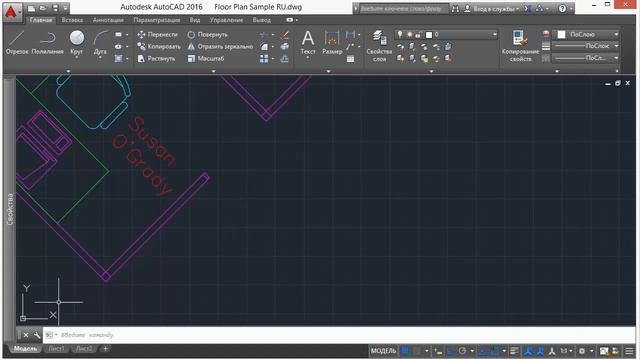Viewport: 640px width, 360px height.
Task: Toggle lineweight display in status bar
Action: pos(514,351)
